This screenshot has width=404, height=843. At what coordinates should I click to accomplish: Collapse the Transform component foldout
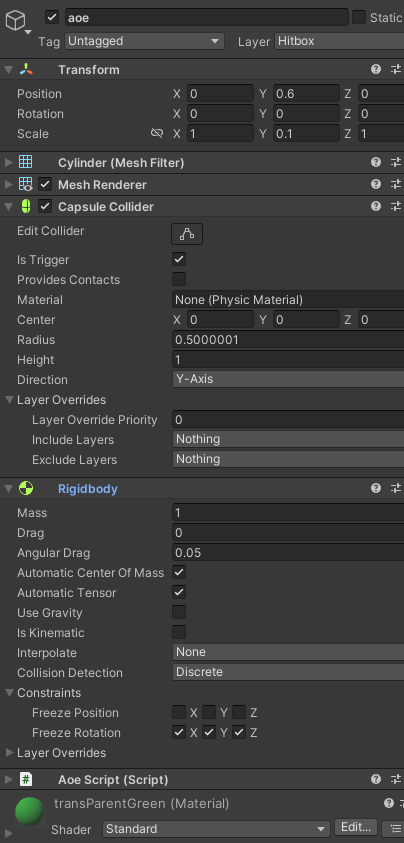(8, 69)
